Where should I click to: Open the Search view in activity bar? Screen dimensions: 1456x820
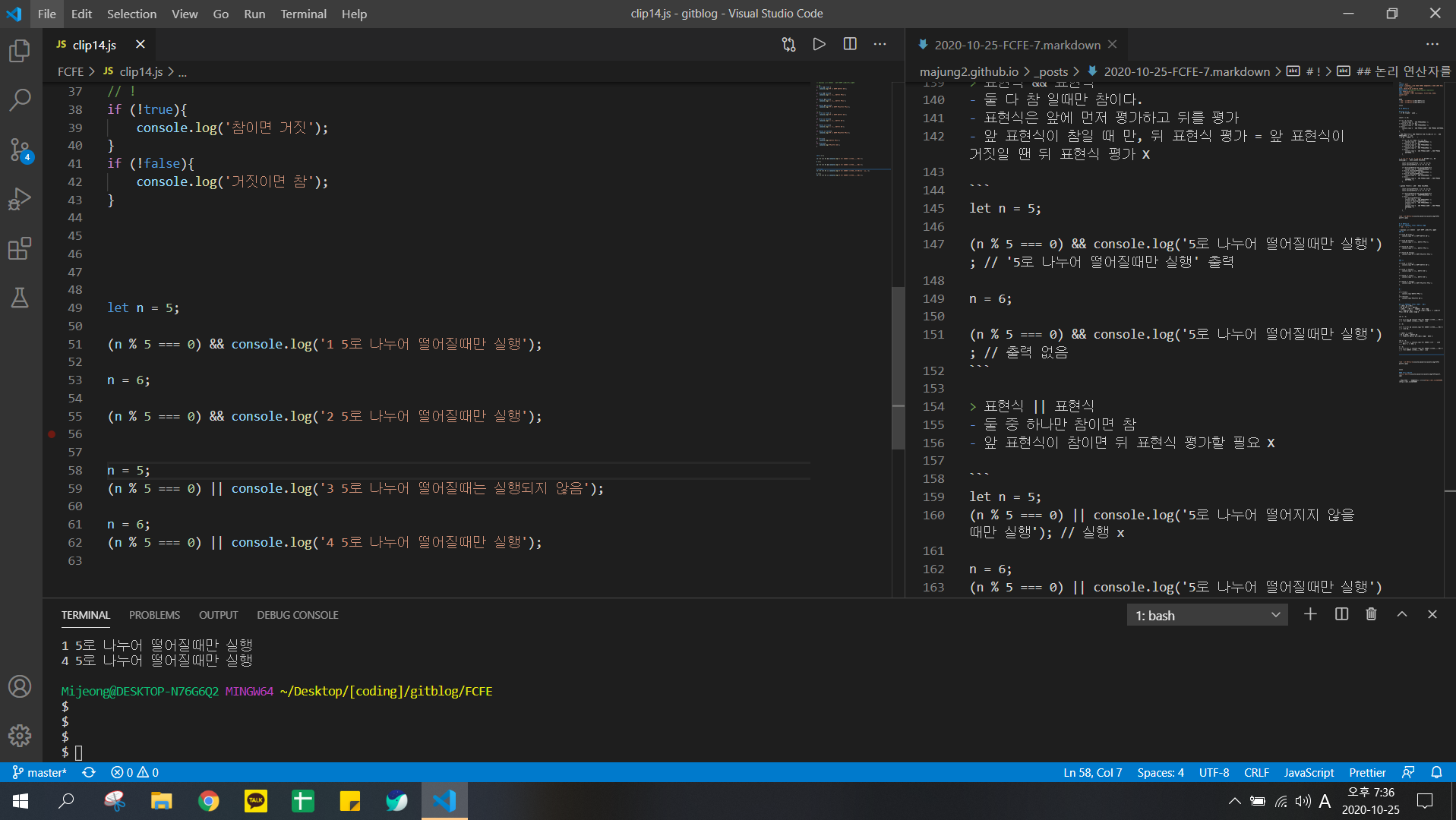21,99
